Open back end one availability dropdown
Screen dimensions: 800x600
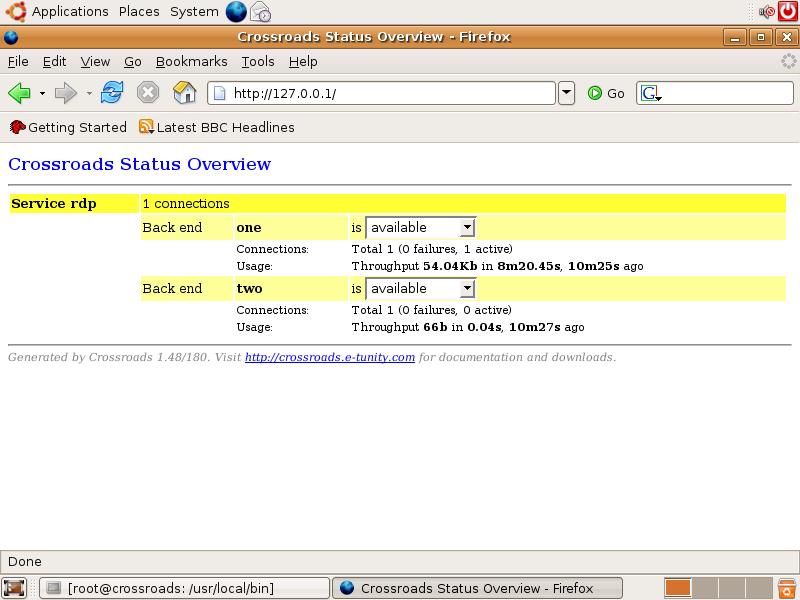click(420, 228)
